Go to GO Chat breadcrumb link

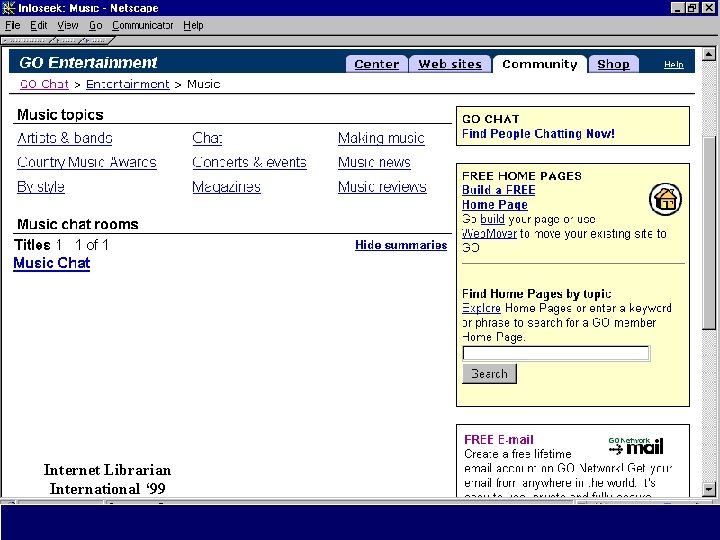pyautogui.click(x=44, y=84)
